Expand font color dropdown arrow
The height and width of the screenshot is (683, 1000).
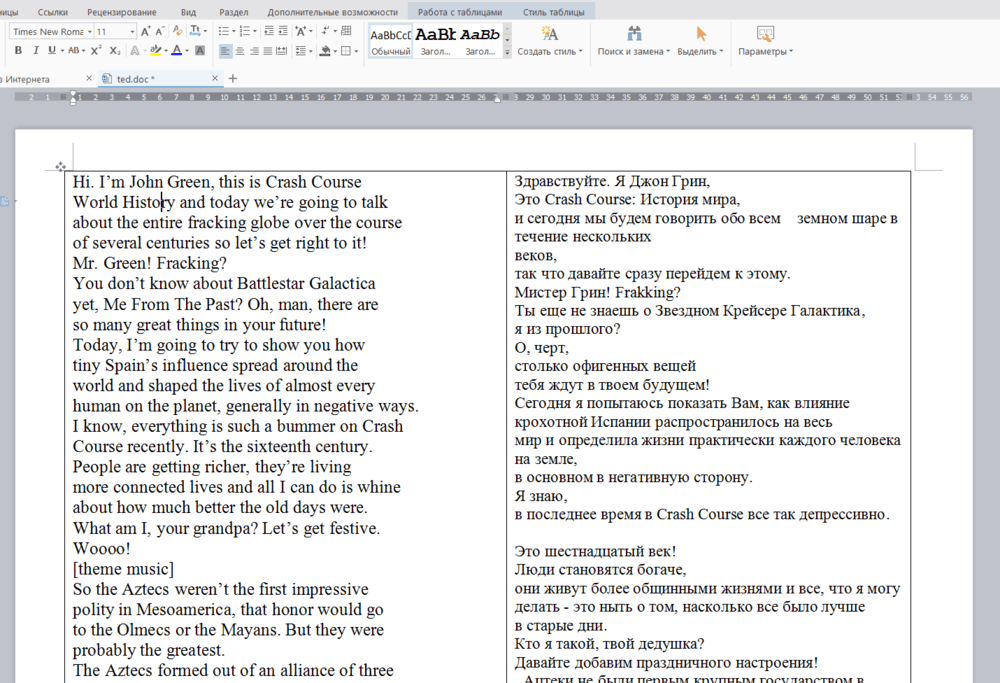point(187,50)
